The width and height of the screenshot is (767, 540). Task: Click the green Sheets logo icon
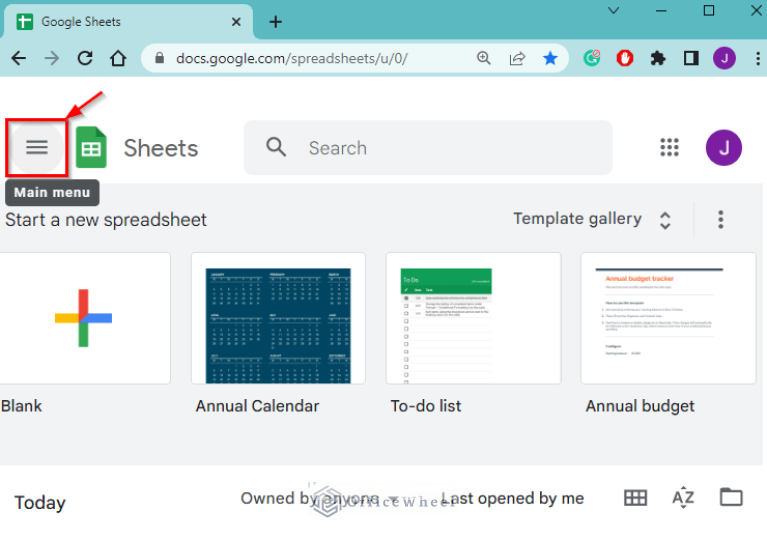91,149
